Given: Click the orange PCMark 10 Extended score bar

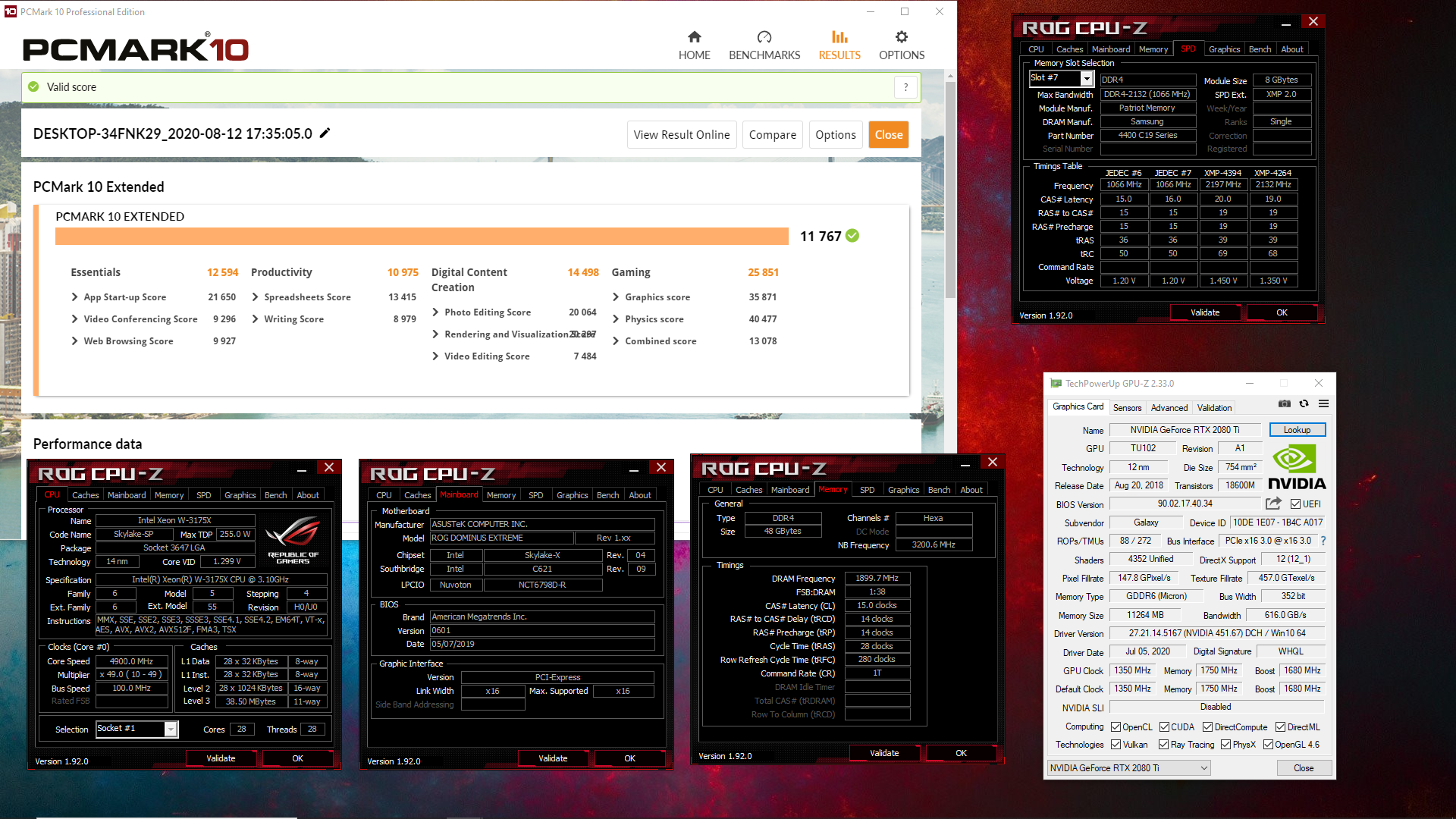Looking at the screenshot, I should click(x=422, y=236).
